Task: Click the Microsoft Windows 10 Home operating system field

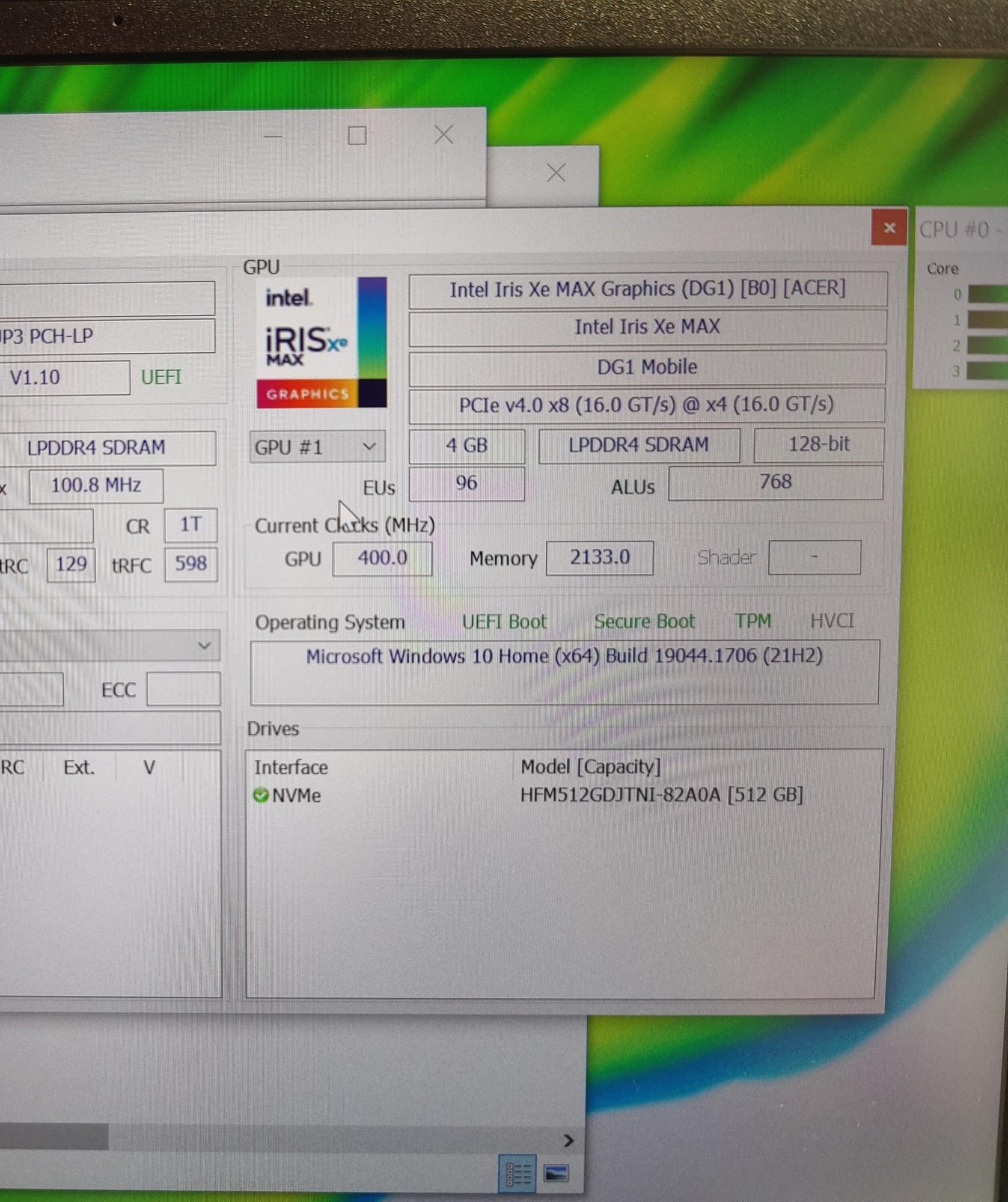Action: coord(564,672)
